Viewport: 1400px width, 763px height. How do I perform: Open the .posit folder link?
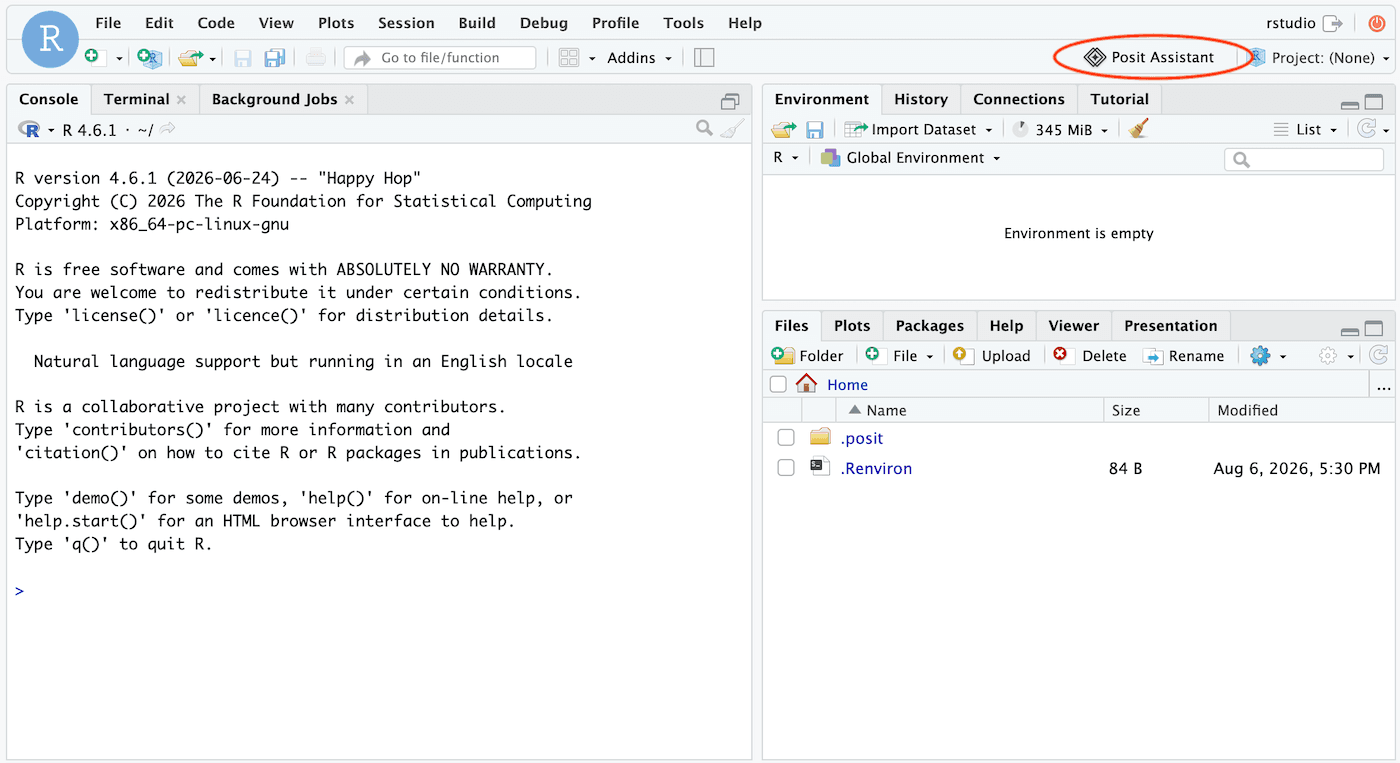pyautogui.click(x=862, y=438)
